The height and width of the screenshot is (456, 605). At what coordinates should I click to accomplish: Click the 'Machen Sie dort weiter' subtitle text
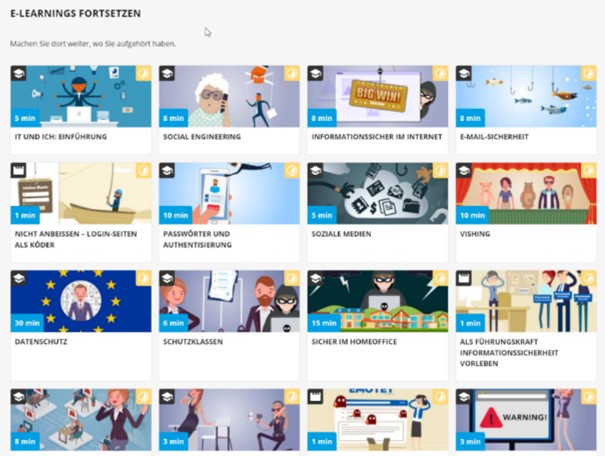[x=93, y=44]
